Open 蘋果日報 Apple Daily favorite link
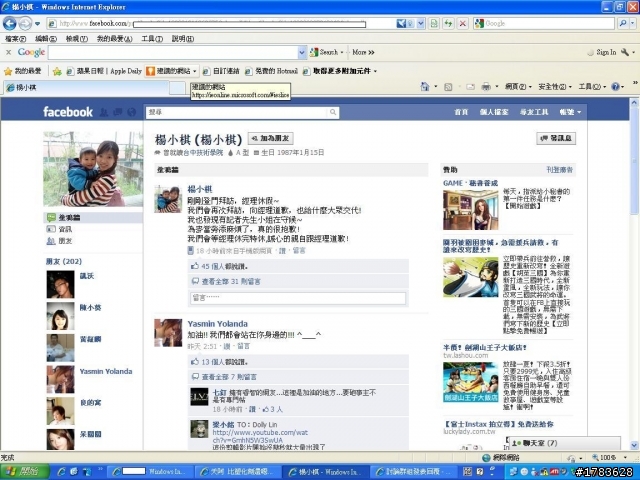This screenshot has height=480, width=640. click(x=104, y=71)
